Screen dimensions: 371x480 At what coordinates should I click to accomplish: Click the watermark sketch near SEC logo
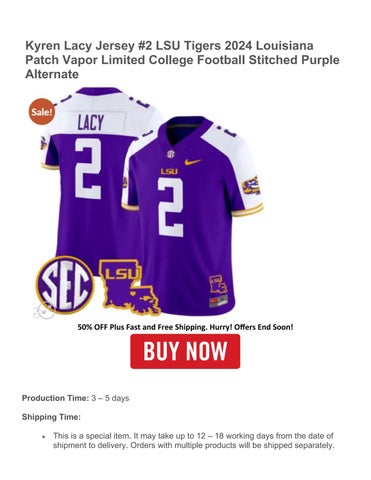coord(44,311)
